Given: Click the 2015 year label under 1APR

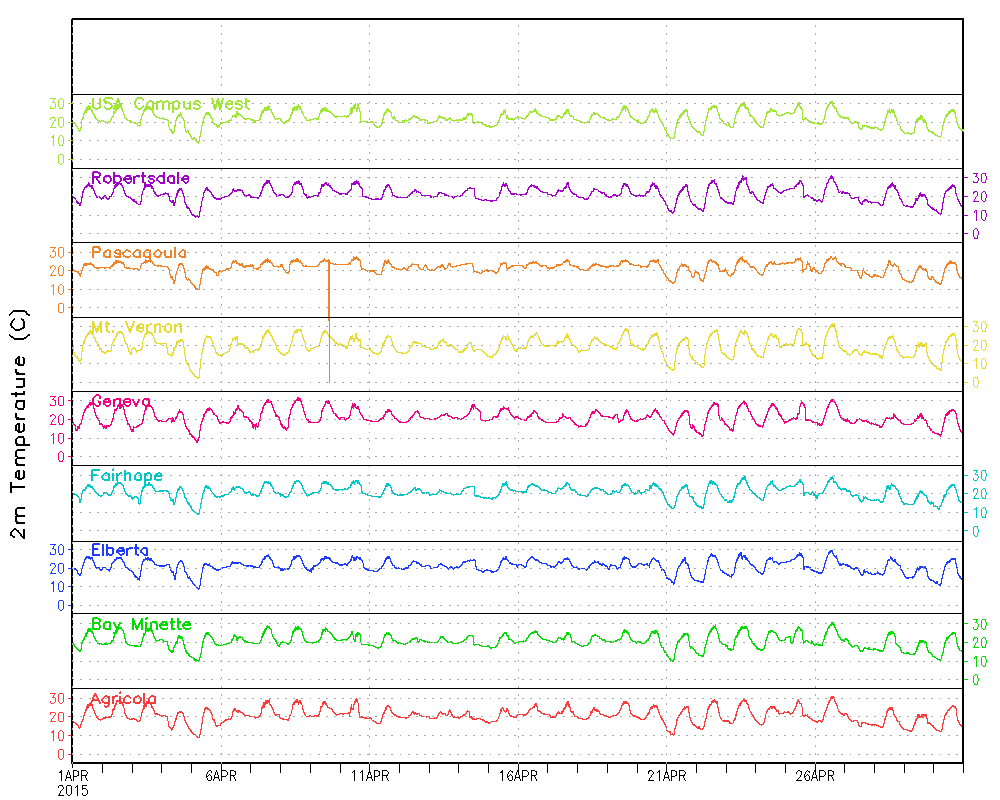Looking at the screenshot, I should point(72,790).
